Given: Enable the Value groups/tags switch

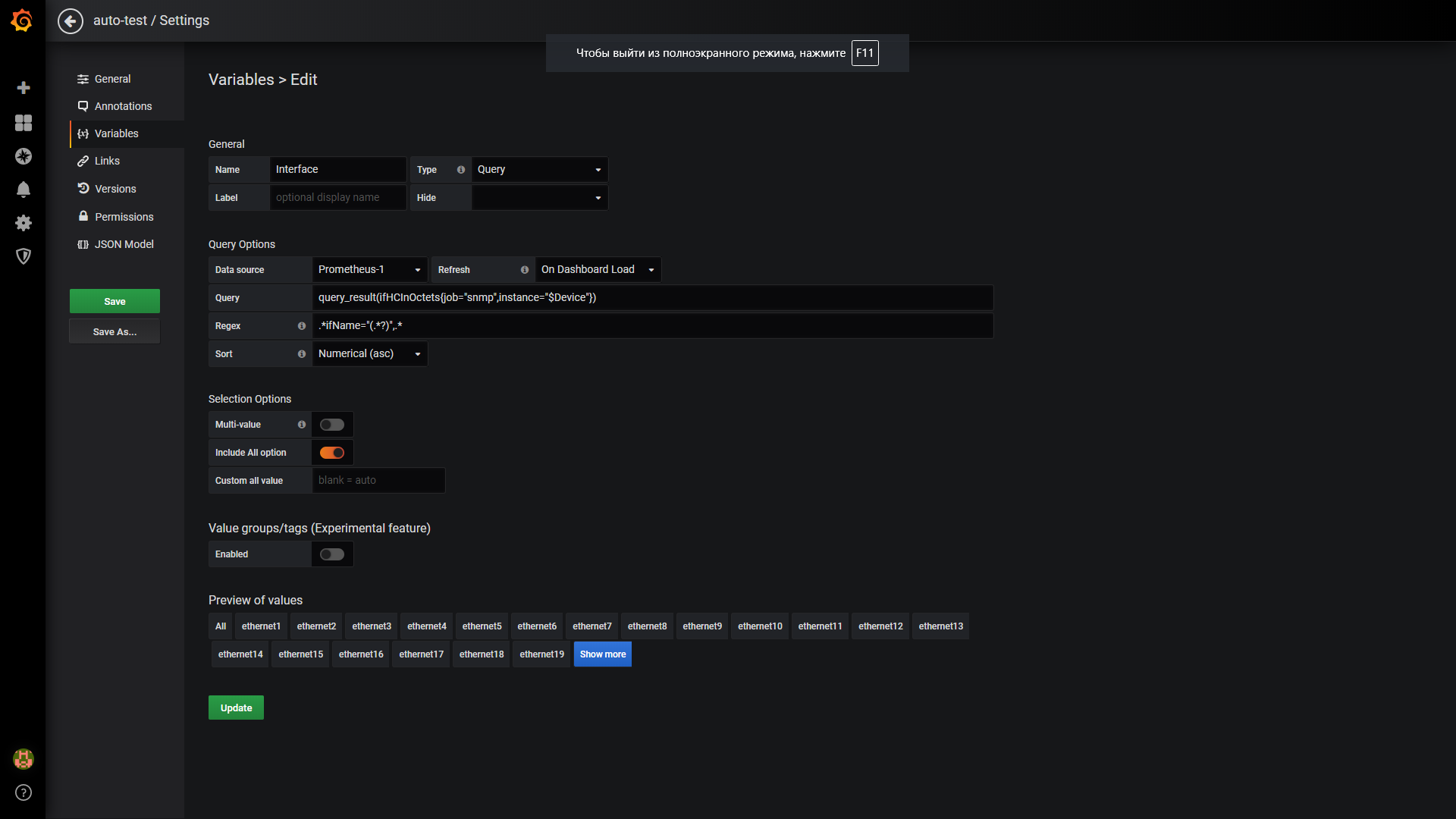Looking at the screenshot, I should 331,554.
